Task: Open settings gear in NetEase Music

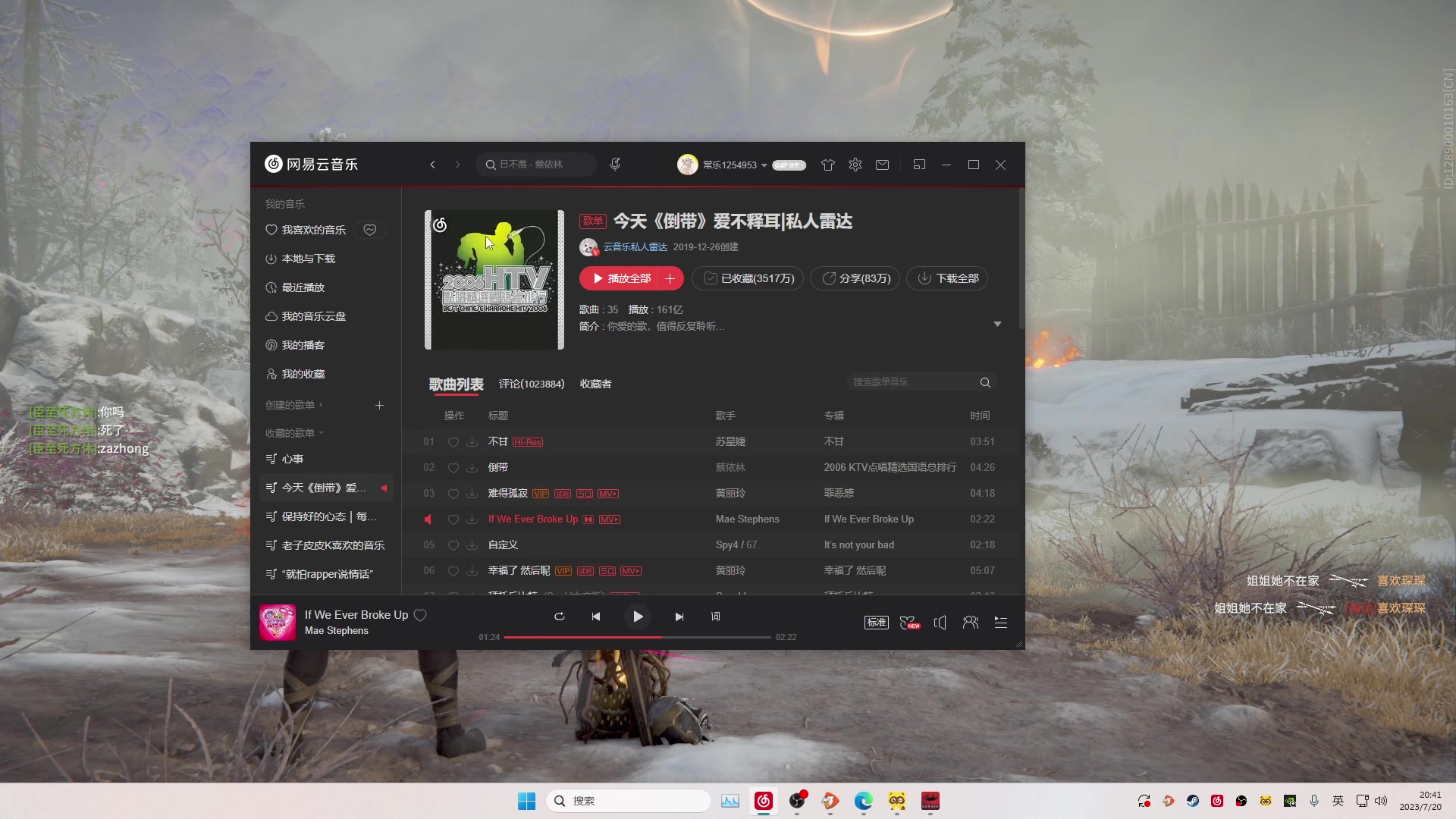Action: coord(855,165)
